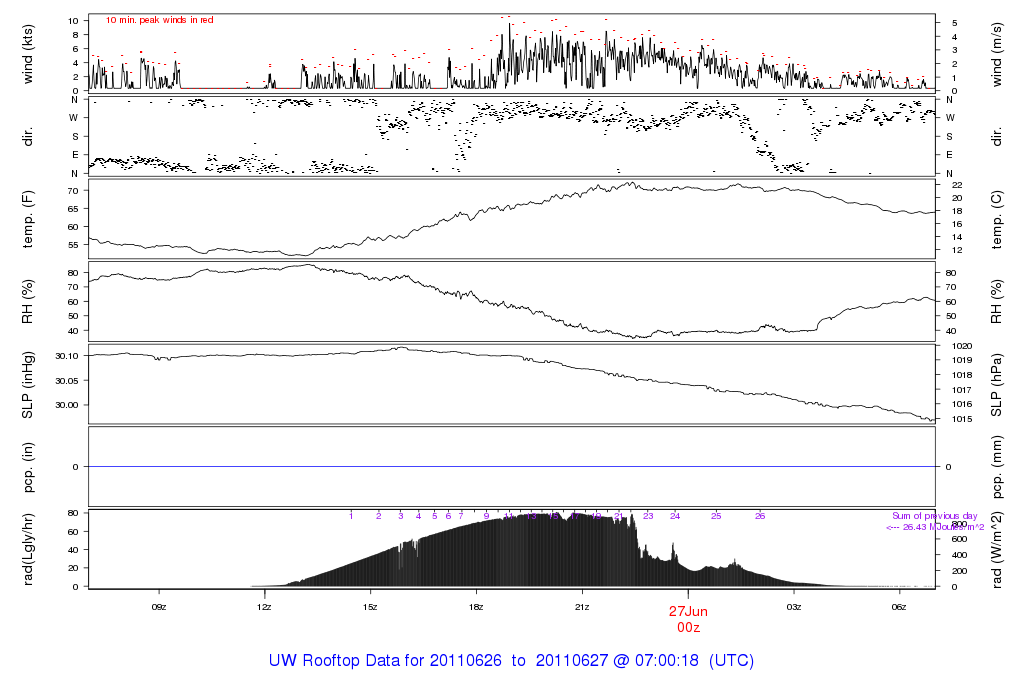
Task: Select the red "27Jun" date label
Action: point(688,611)
